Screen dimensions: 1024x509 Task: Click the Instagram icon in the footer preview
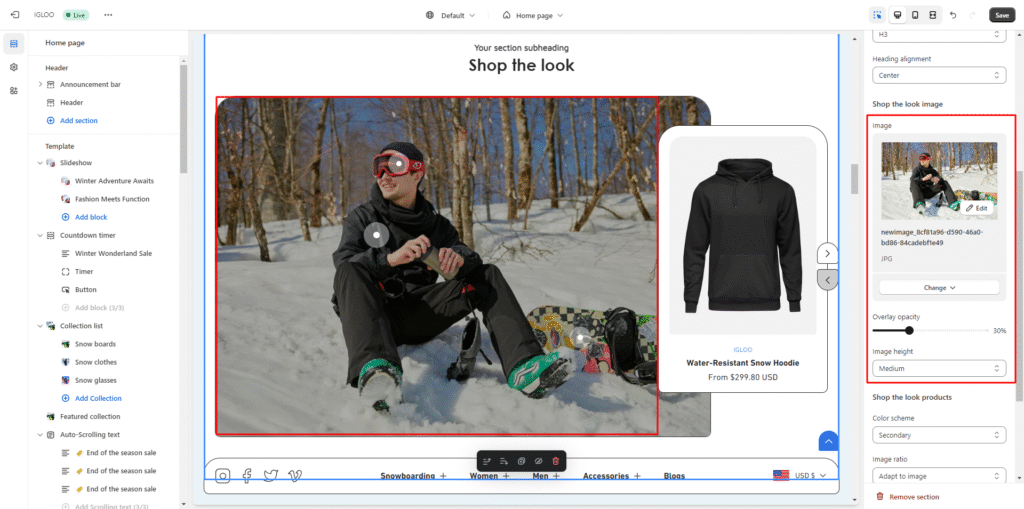pos(223,476)
